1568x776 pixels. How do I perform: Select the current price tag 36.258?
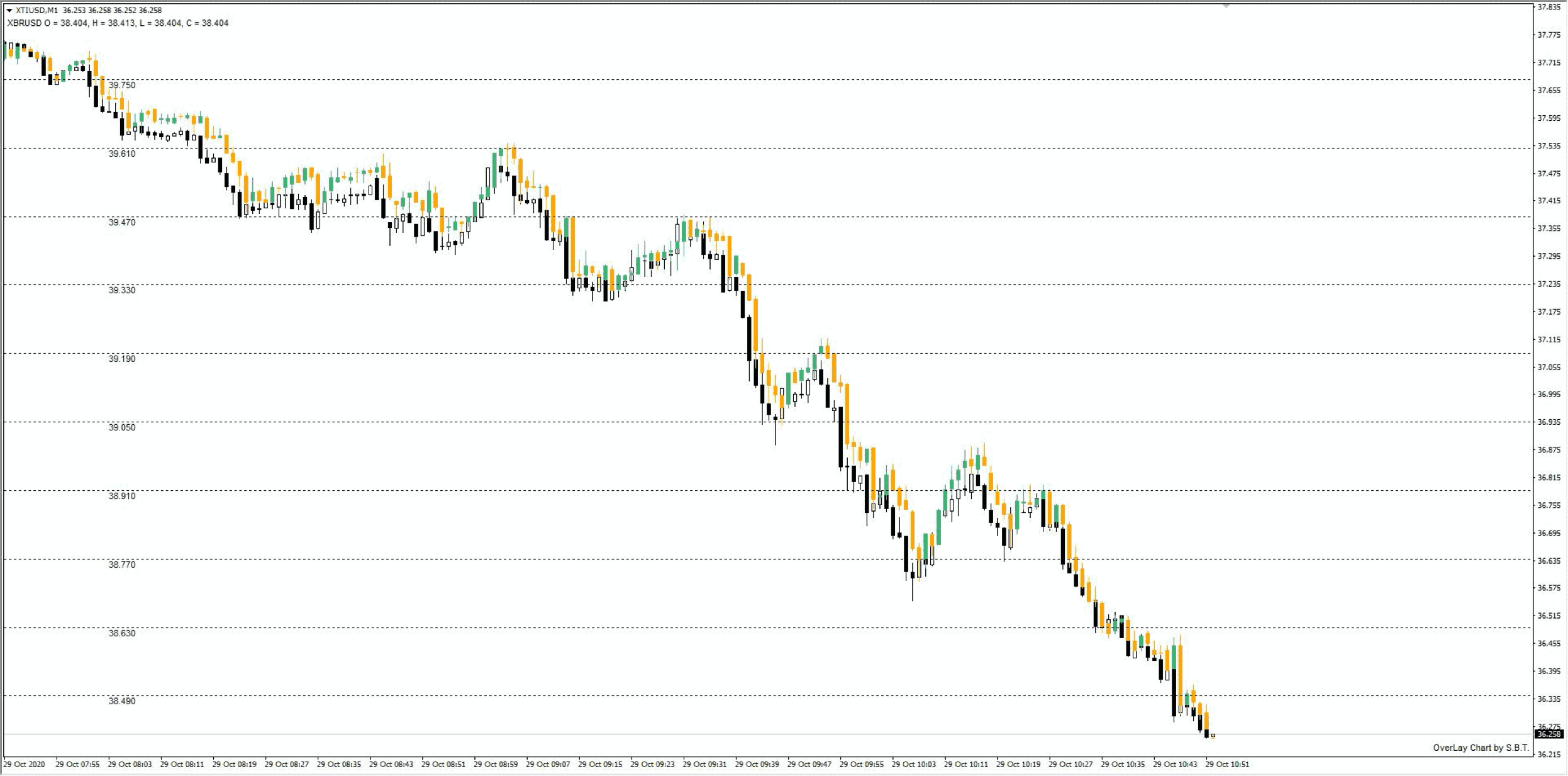point(1549,734)
